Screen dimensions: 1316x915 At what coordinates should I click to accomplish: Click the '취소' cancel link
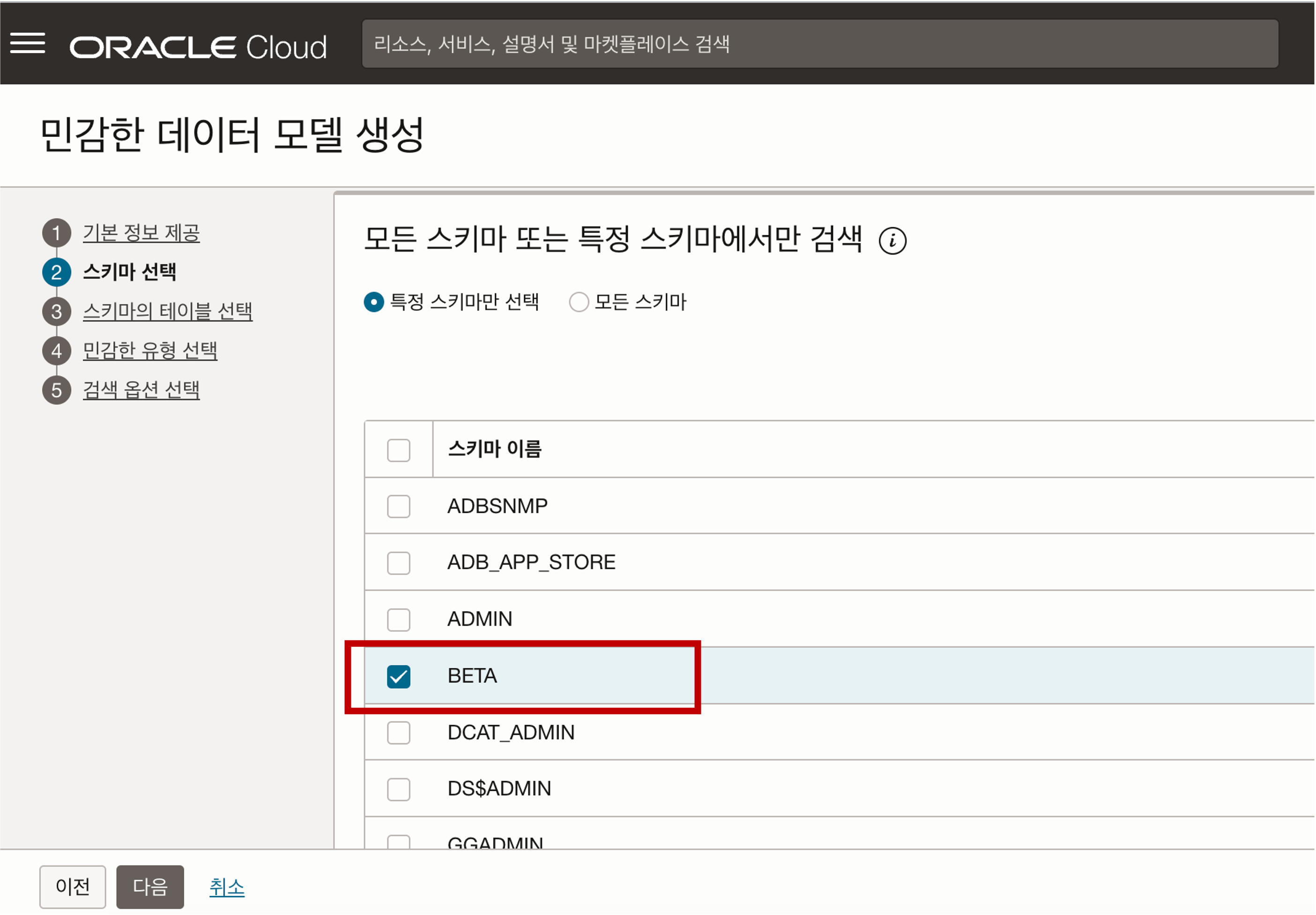click(227, 887)
